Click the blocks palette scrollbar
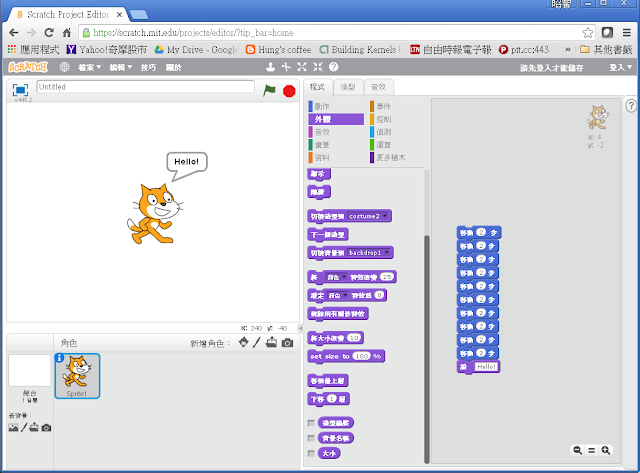Screen dimensions: 640x473 point(427,349)
